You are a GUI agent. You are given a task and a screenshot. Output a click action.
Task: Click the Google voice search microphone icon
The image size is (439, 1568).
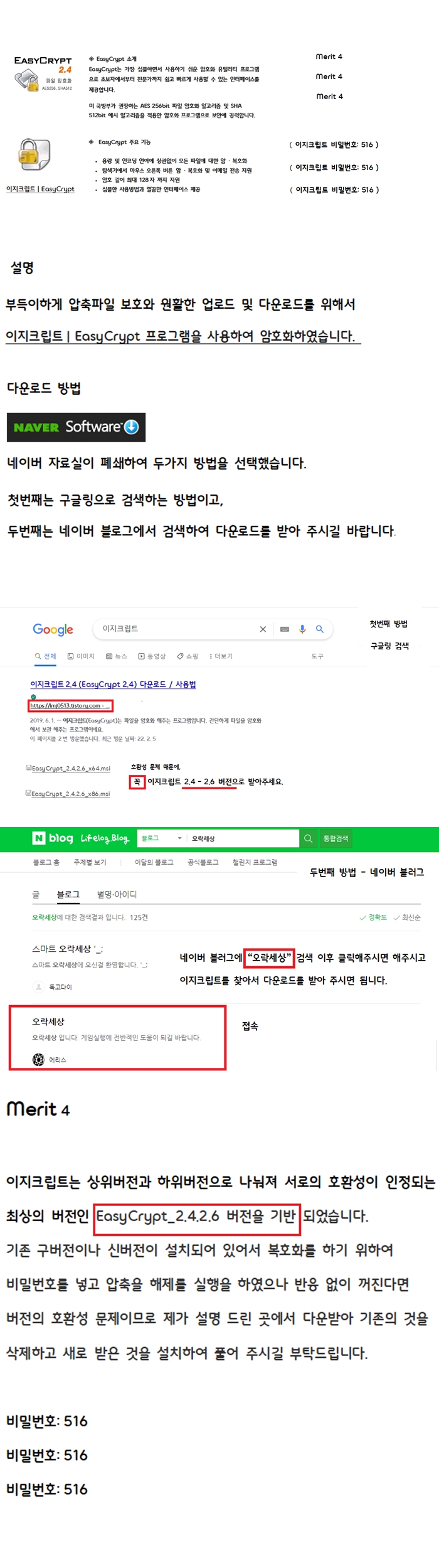click(x=302, y=629)
